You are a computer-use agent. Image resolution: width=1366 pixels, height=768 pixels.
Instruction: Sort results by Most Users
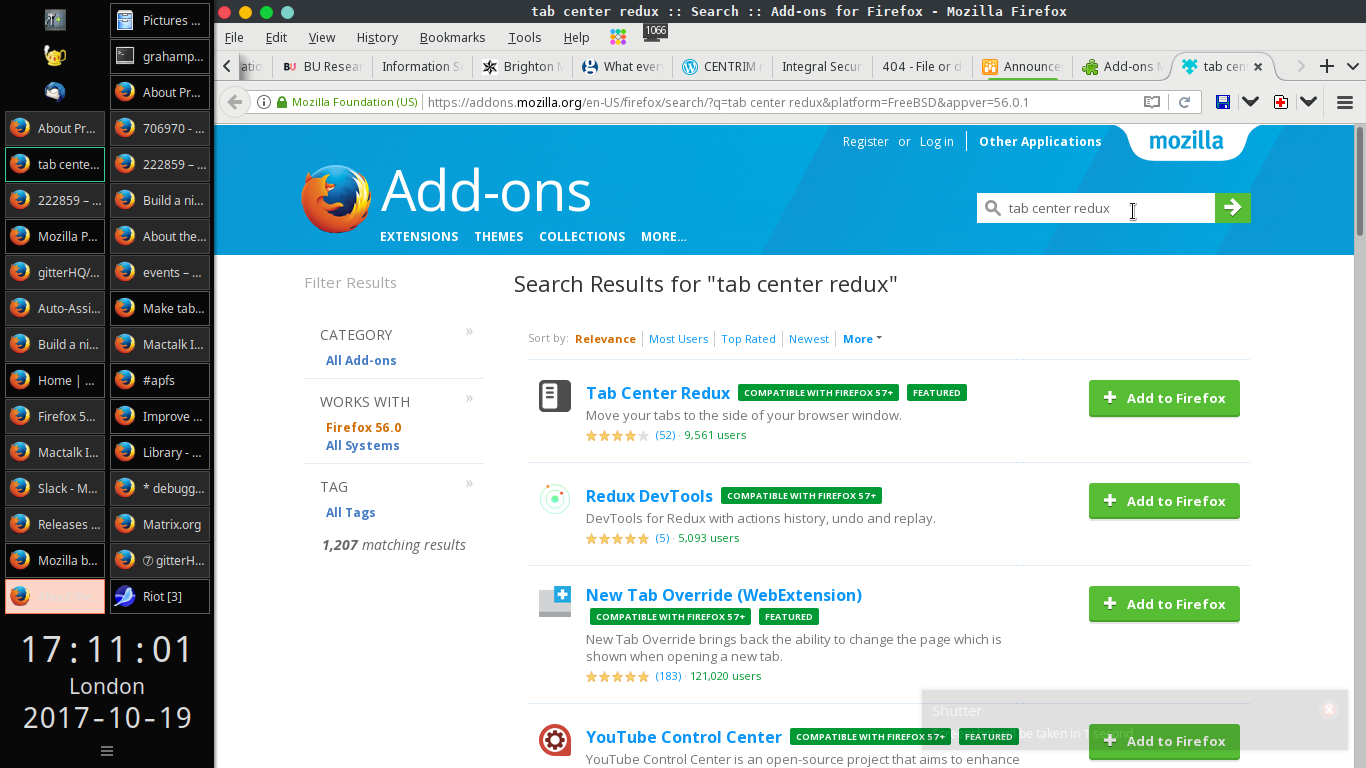click(678, 339)
